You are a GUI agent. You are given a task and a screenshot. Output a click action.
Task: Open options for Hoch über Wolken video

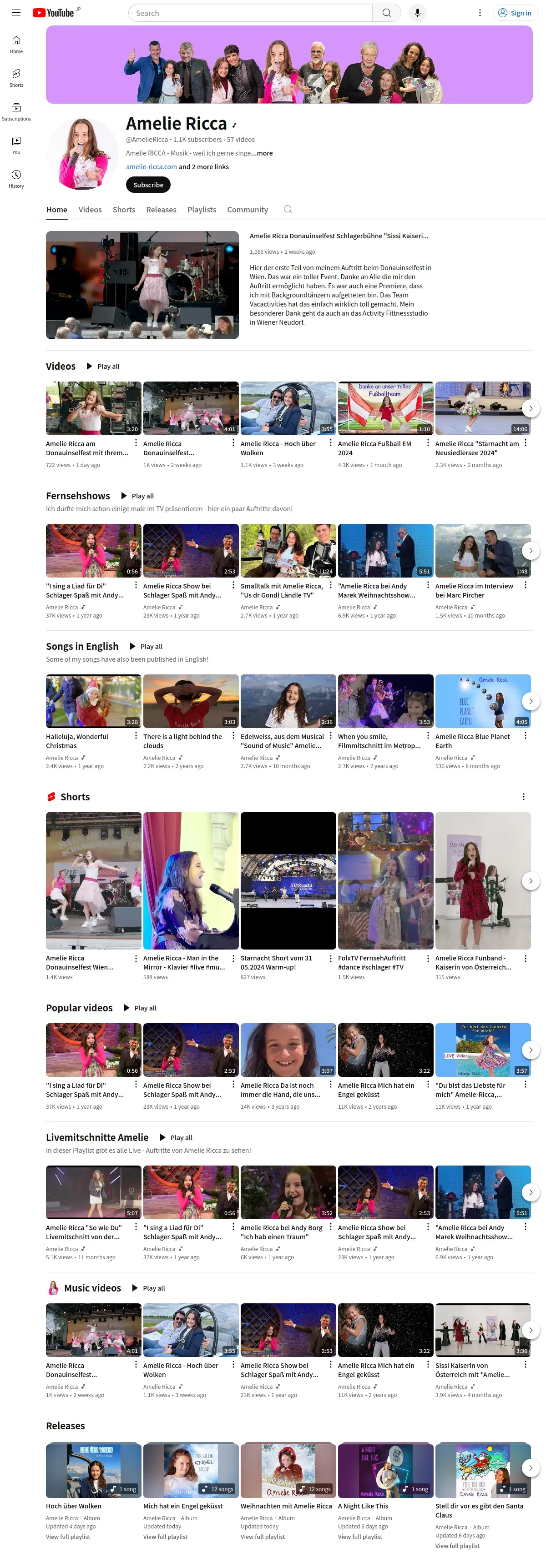tap(330, 443)
